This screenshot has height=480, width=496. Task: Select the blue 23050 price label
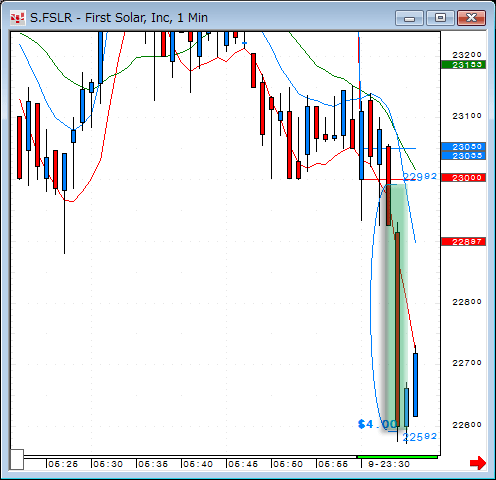pos(463,147)
